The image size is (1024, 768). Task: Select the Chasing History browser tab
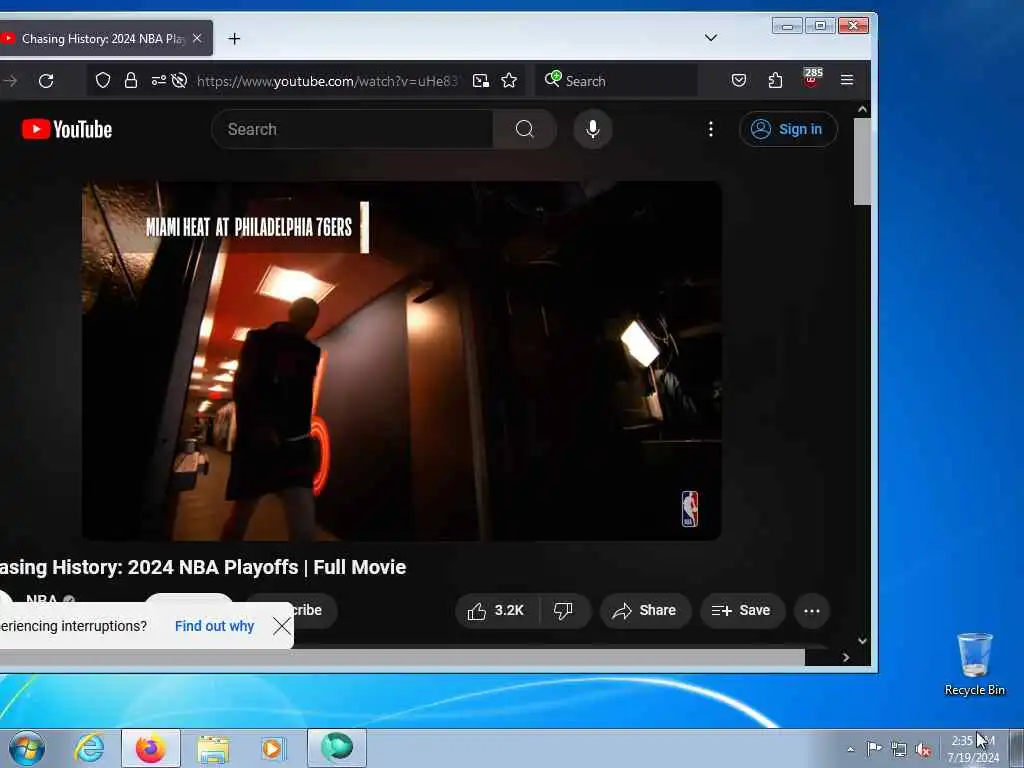coord(104,39)
